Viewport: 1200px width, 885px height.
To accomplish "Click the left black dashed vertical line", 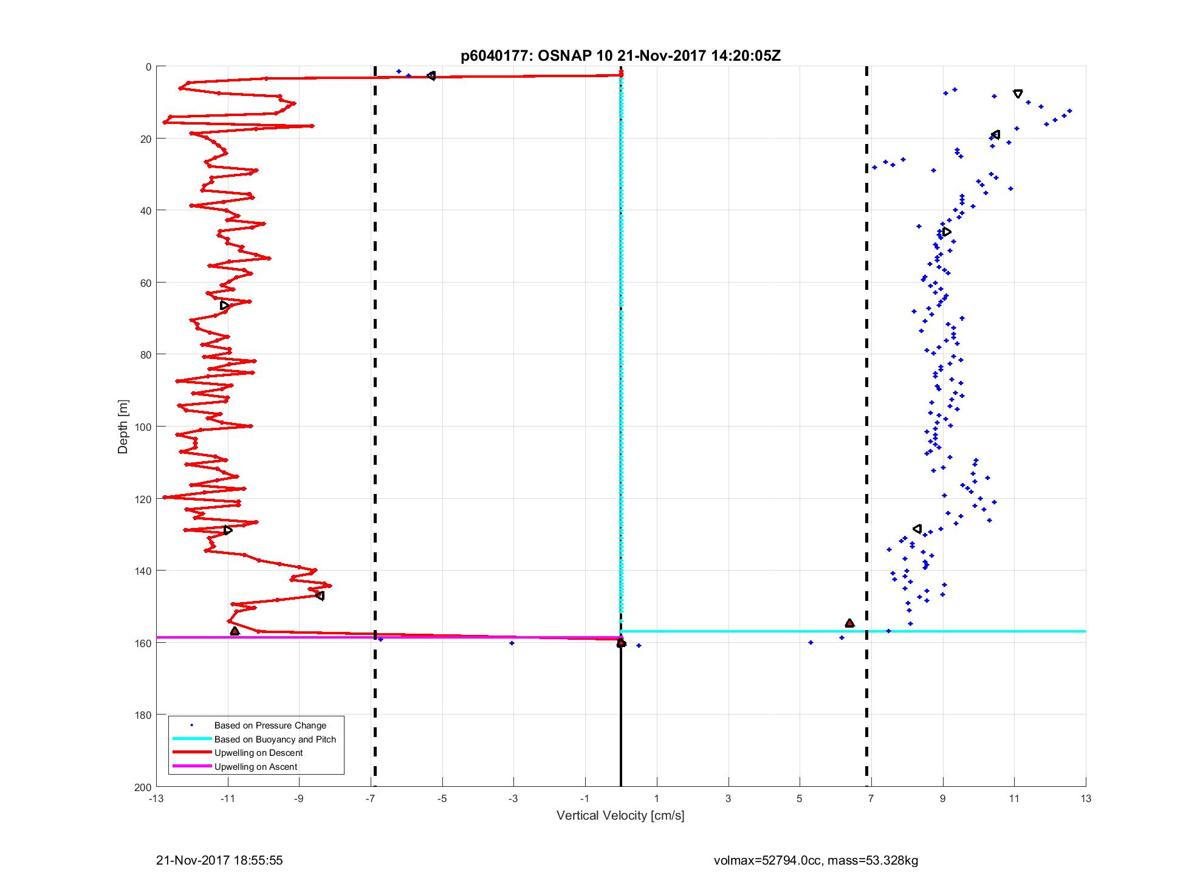I will [x=375, y=425].
